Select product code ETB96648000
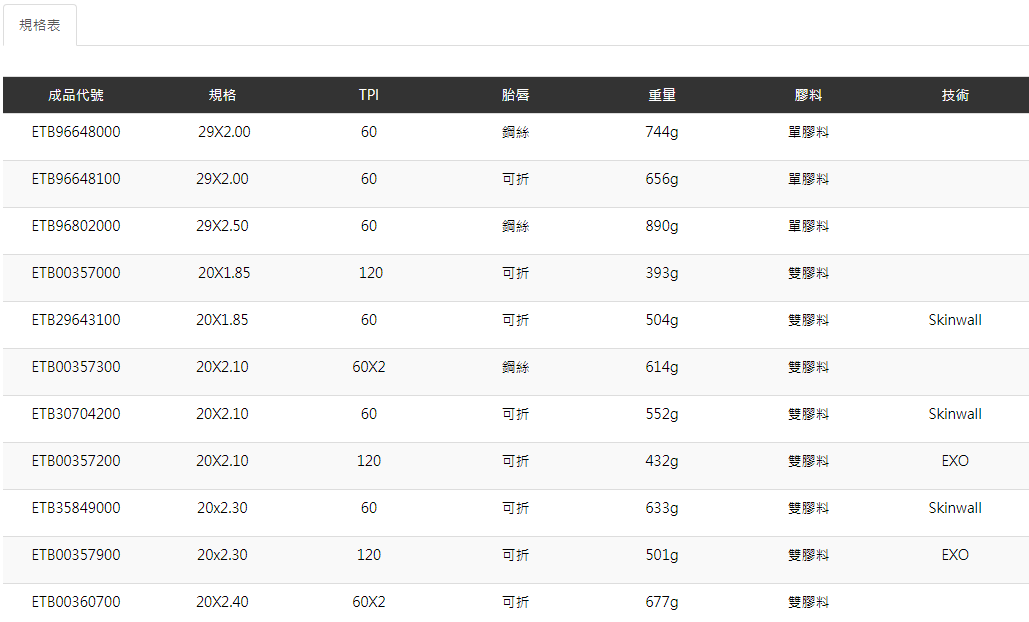This screenshot has height=622, width=1029. tap(76, 132)
